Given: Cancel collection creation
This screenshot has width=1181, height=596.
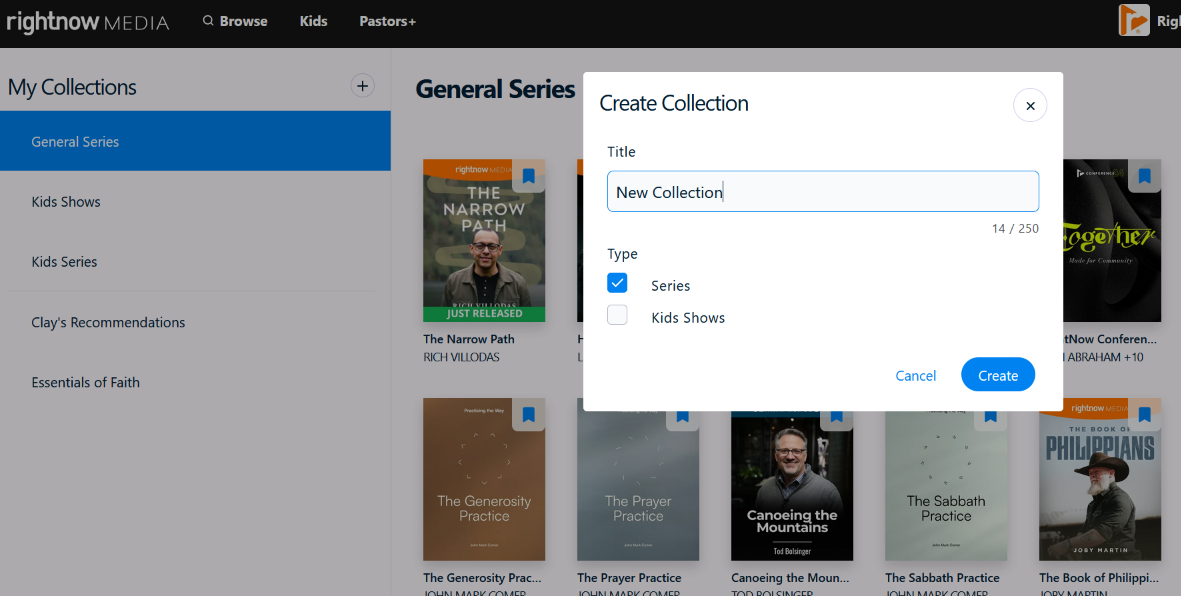Looking at the screenshot, I should tap(915, 375).
